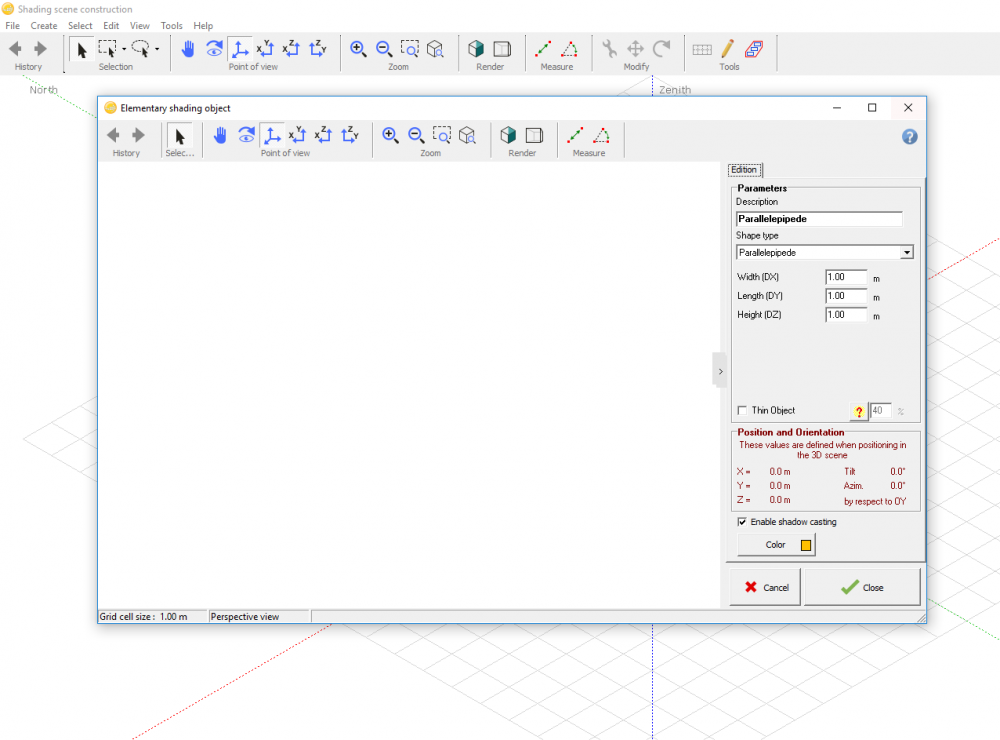Click the Width (DX) input field
Viewport: 1000px width, 740px height.
tap(845, 277)
